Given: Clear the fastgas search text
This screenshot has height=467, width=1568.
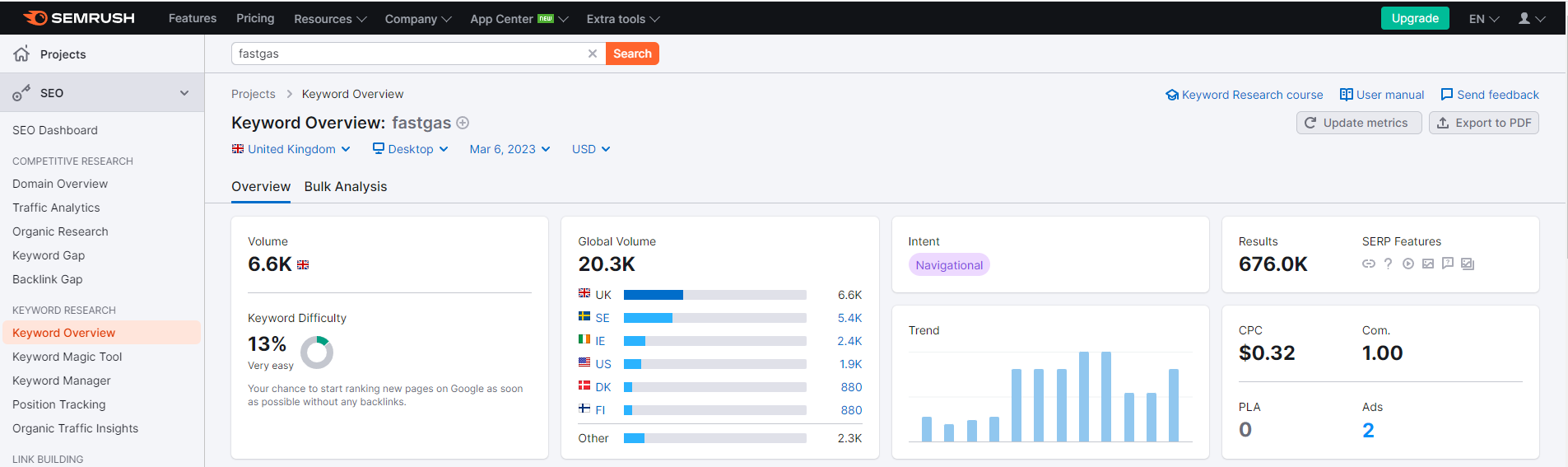Looking at the screenshot, I should pyautogui.click(x=593, y=54).
